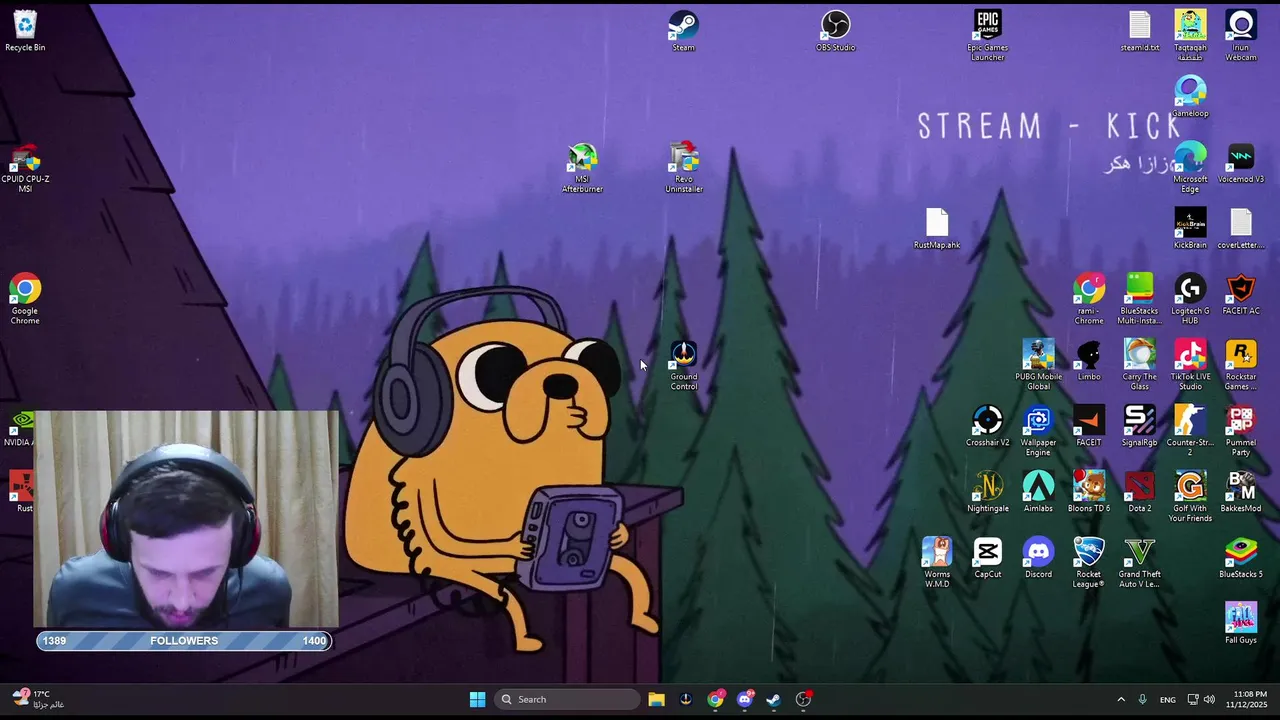
Task: Switch to Chrome in the taskbar
Action: 715,699
